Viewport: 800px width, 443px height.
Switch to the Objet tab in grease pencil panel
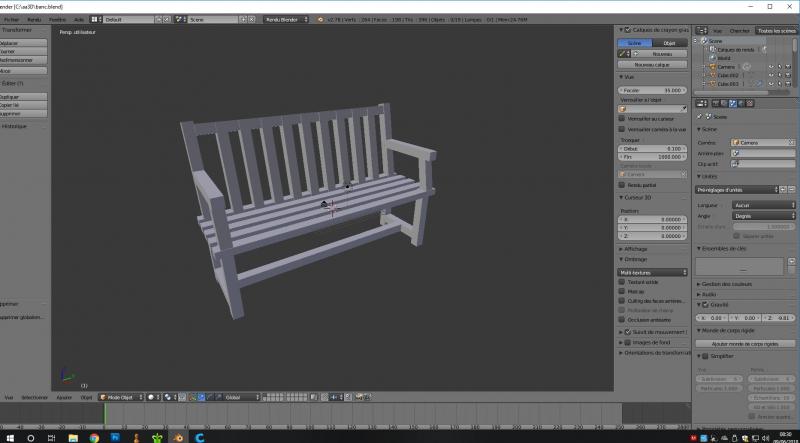pyautogui.click(x=670, y=43)
